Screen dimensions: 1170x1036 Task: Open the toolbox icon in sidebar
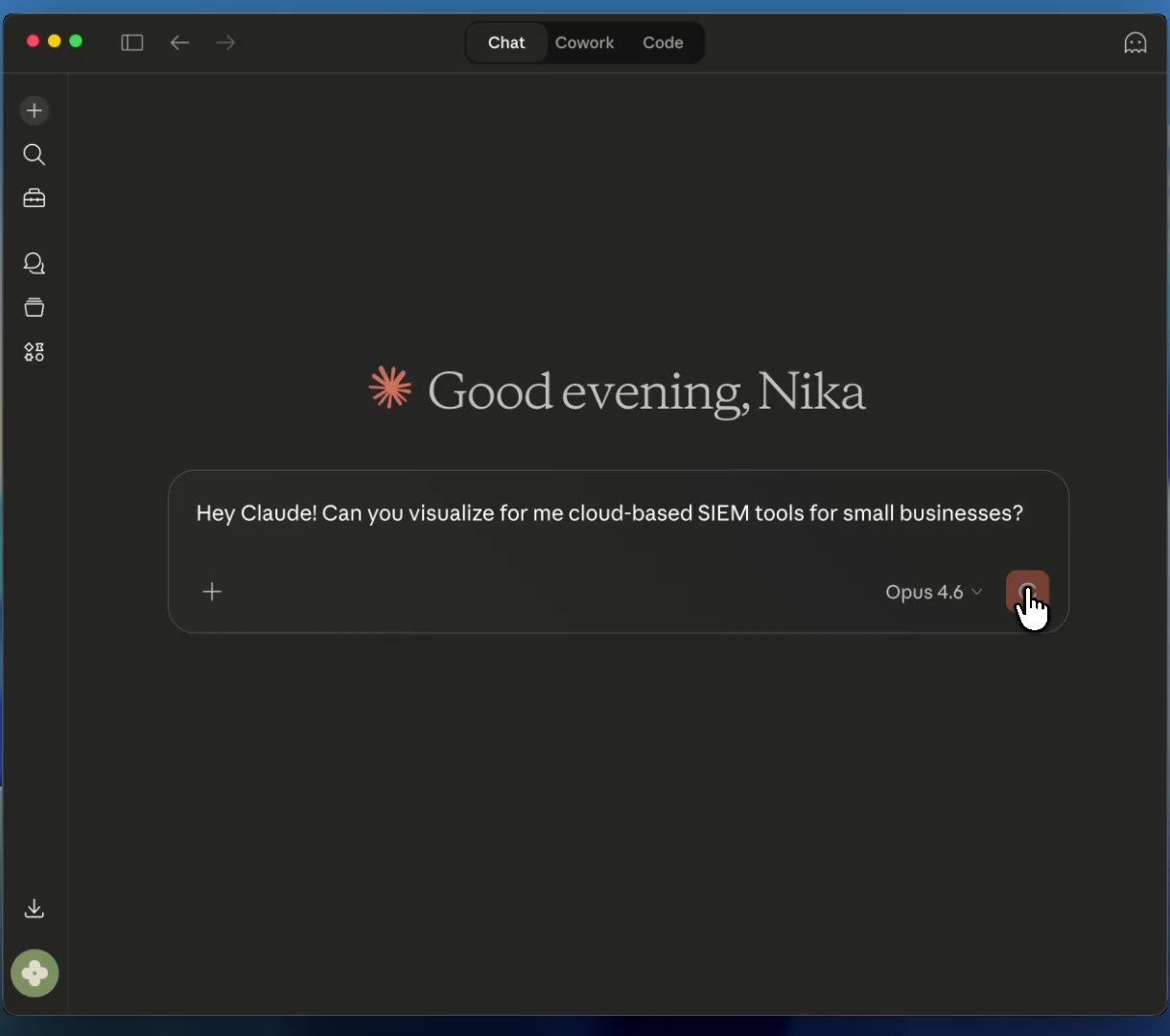pos(35,199)
